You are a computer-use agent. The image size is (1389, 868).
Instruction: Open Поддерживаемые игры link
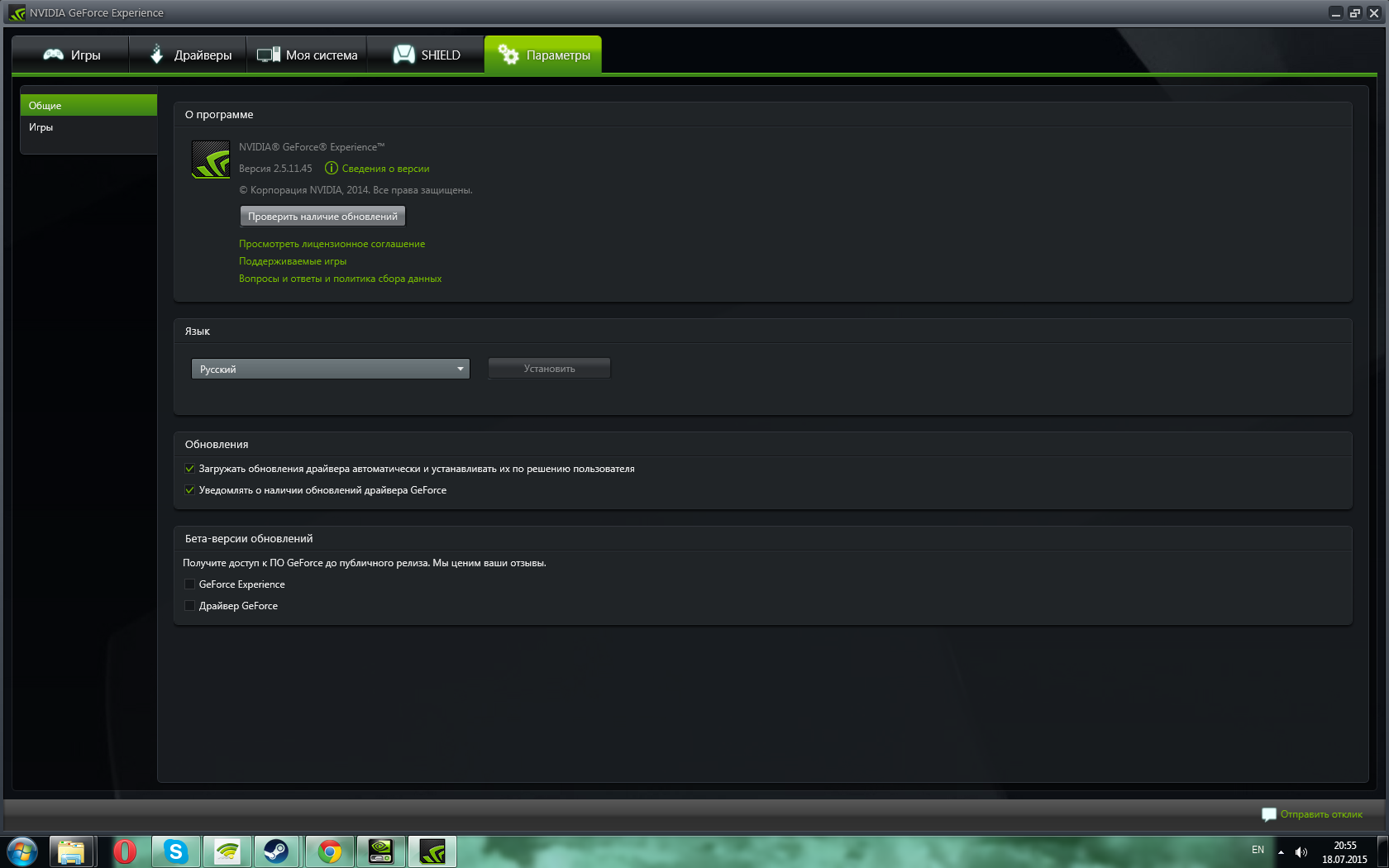pos(293,261)
